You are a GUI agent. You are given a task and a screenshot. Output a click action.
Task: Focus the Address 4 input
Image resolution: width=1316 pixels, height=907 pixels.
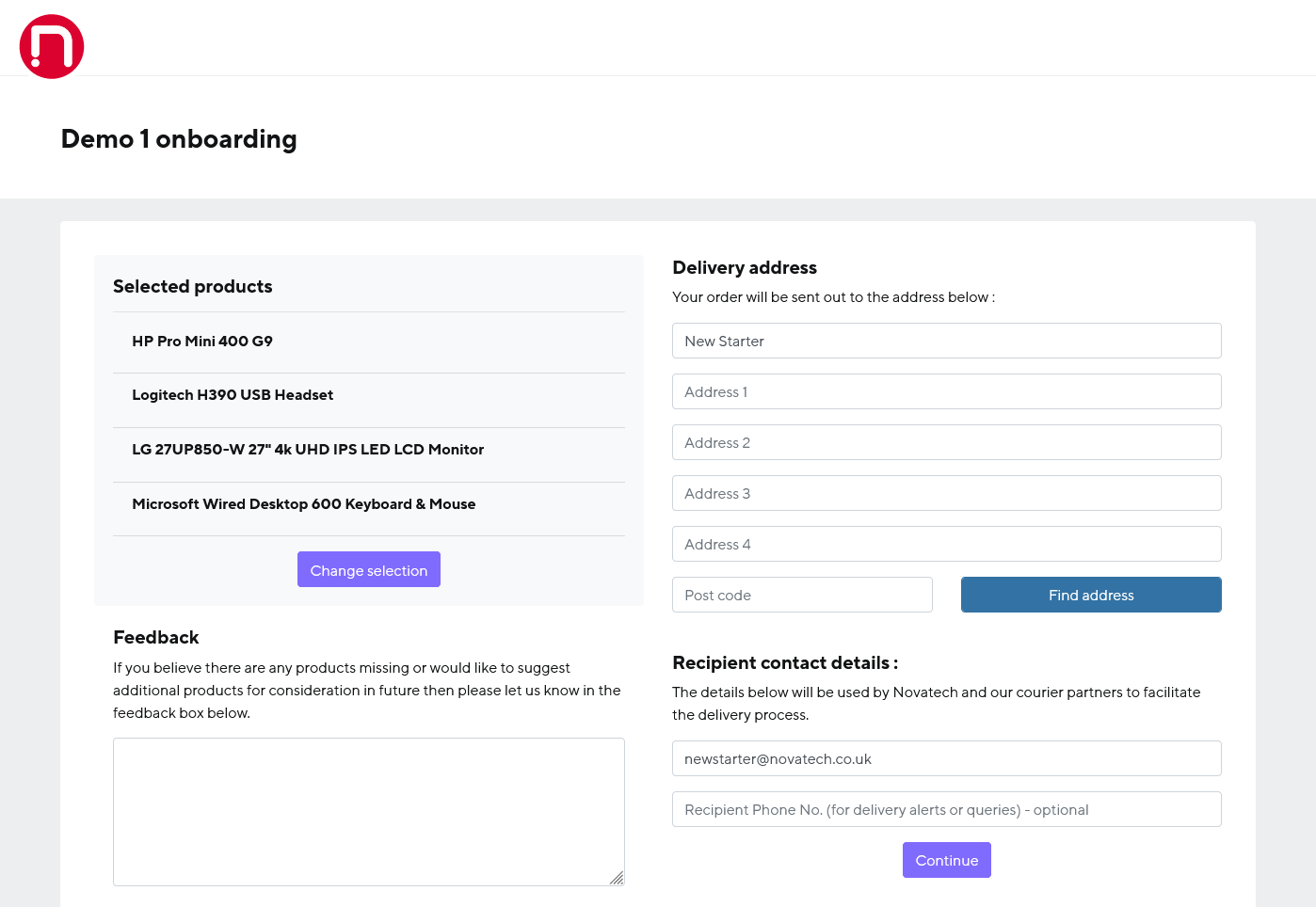(946, 544)
